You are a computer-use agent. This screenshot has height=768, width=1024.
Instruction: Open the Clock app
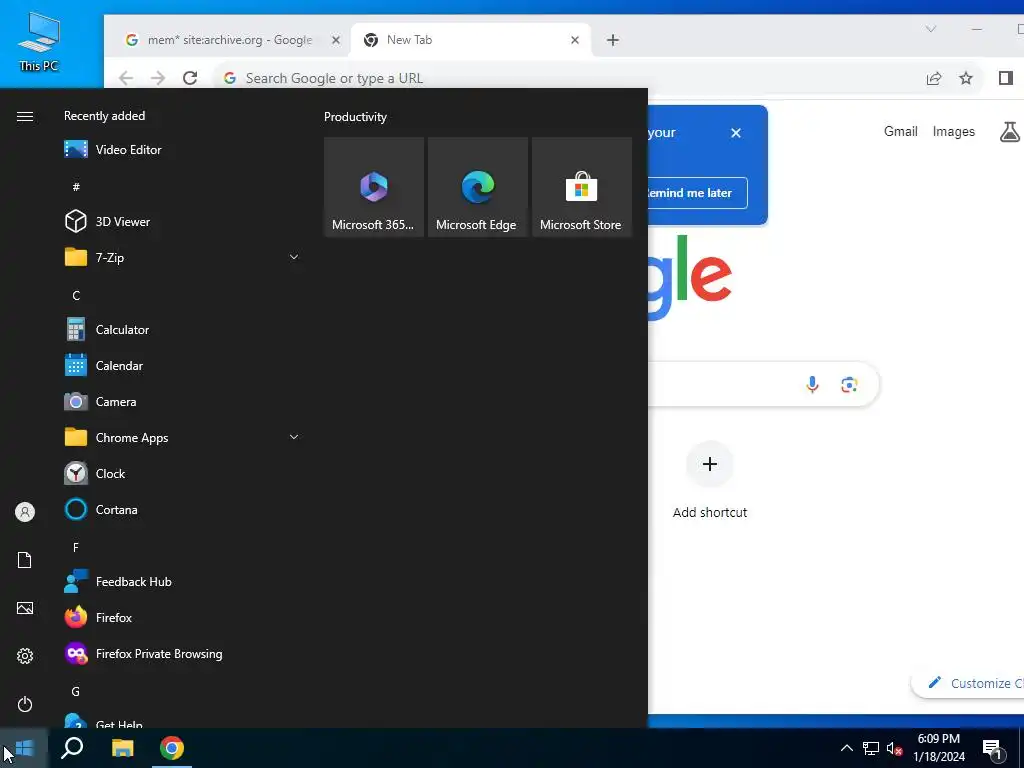pos(180,473)
